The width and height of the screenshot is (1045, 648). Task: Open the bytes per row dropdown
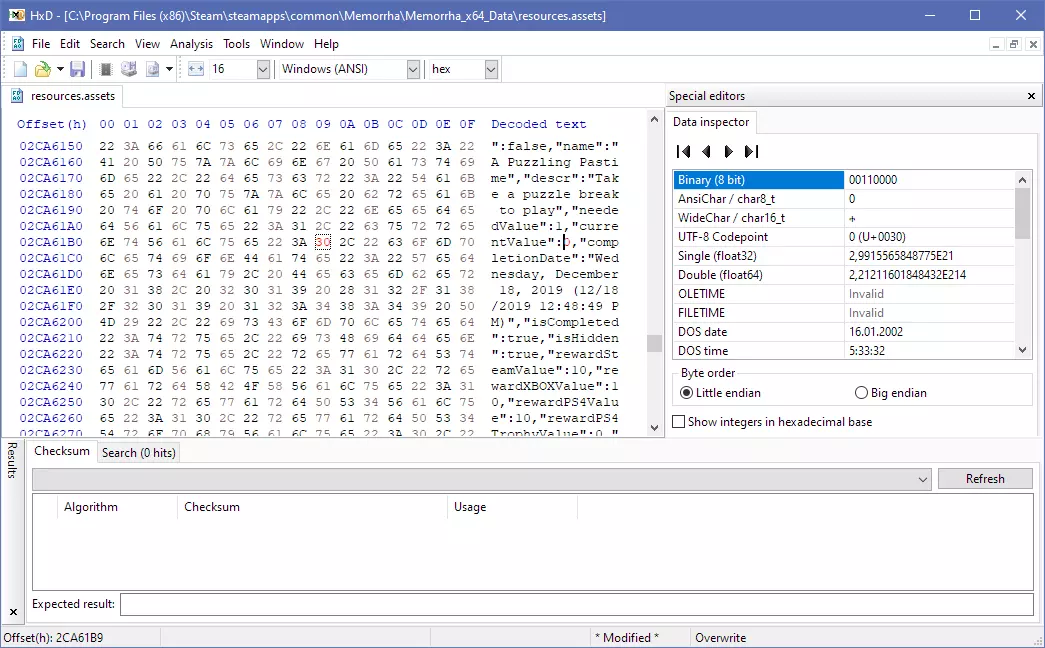pyautogui.click(x=263, y=69)
